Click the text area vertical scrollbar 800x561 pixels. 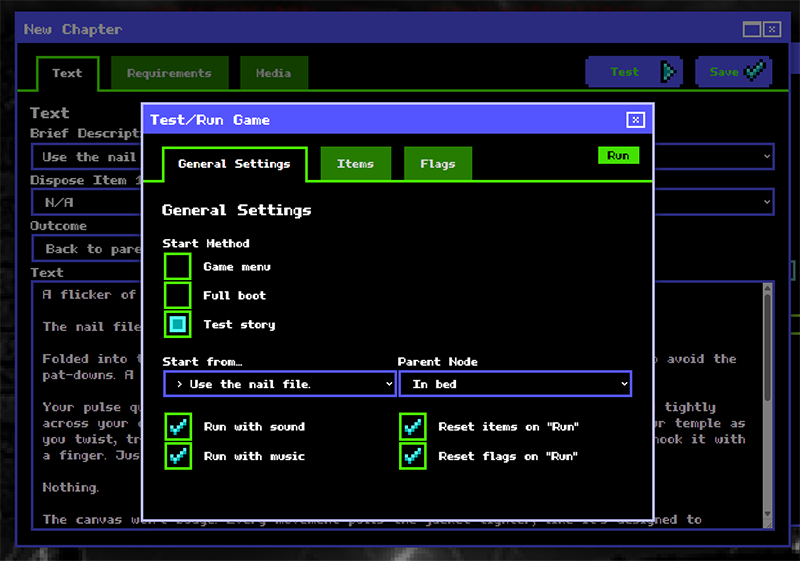coord(767,400)
